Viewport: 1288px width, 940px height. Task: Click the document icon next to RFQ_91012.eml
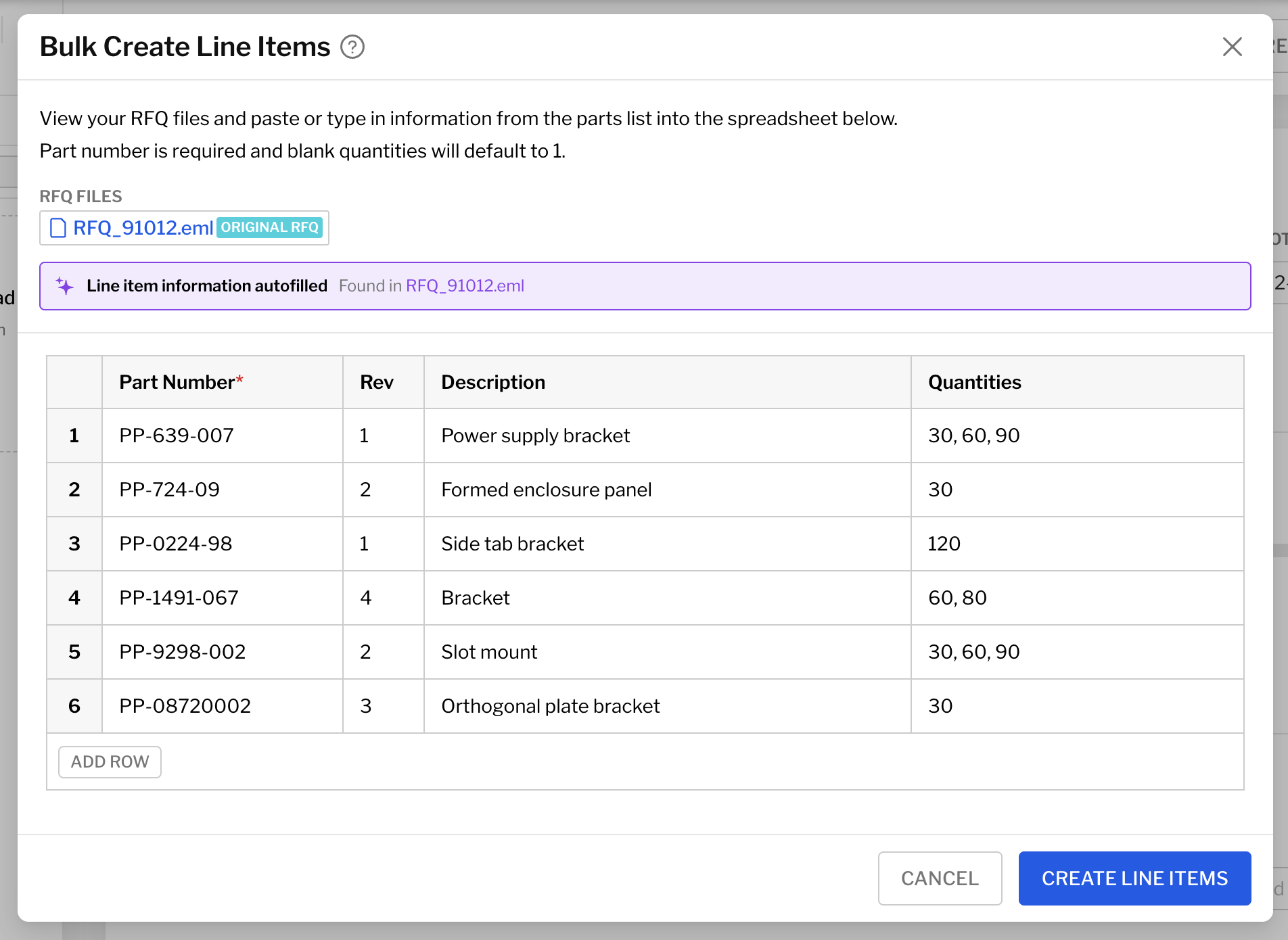[58, 228]
